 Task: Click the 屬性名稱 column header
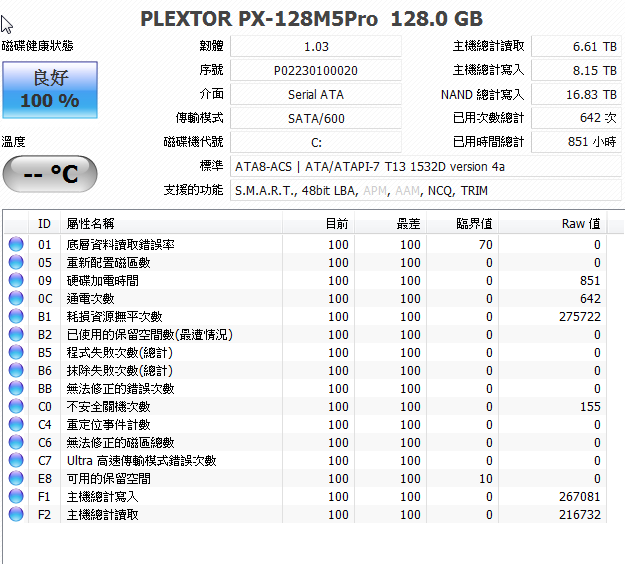coord(171,224)
